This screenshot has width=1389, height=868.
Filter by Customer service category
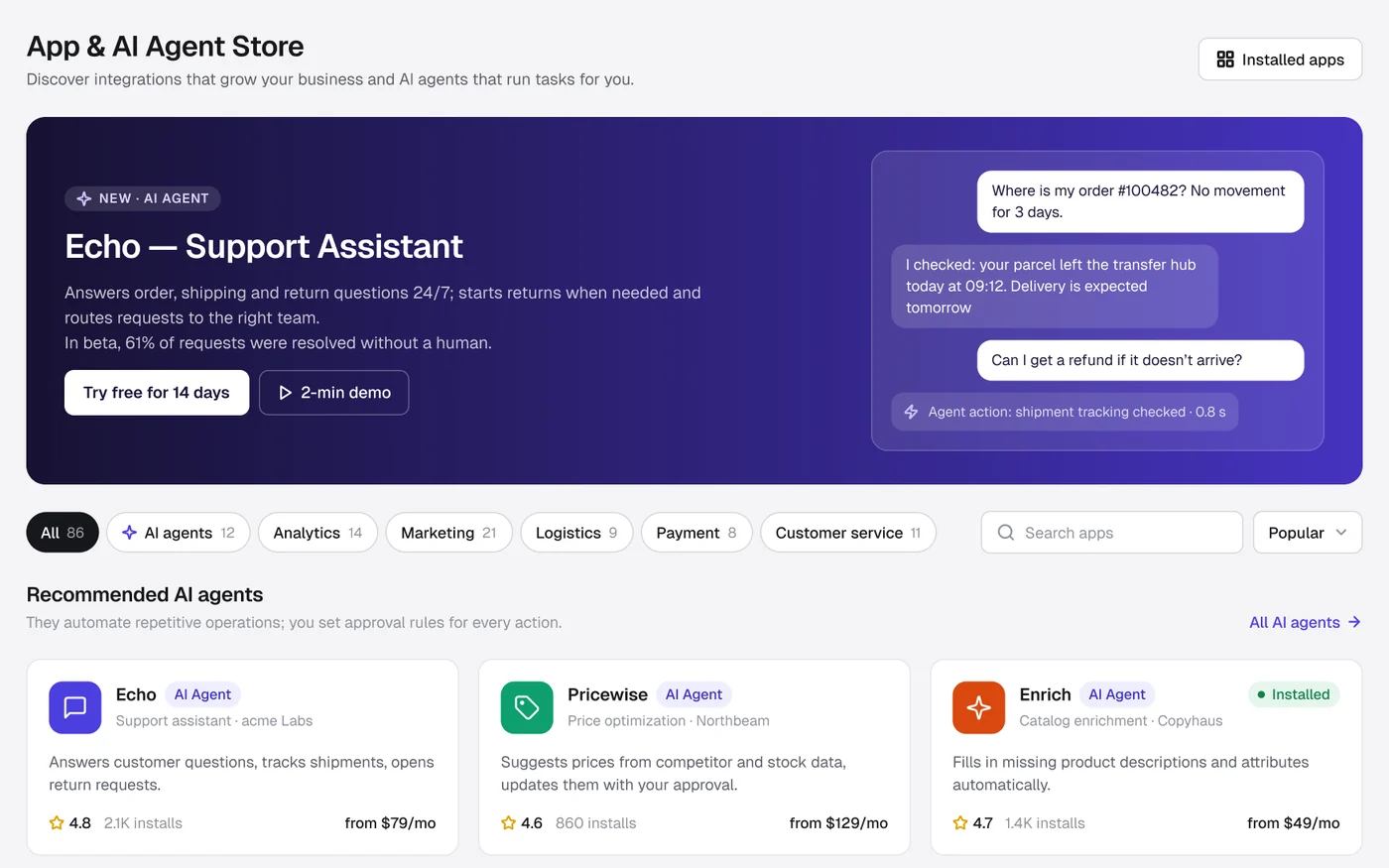point(848,533)
